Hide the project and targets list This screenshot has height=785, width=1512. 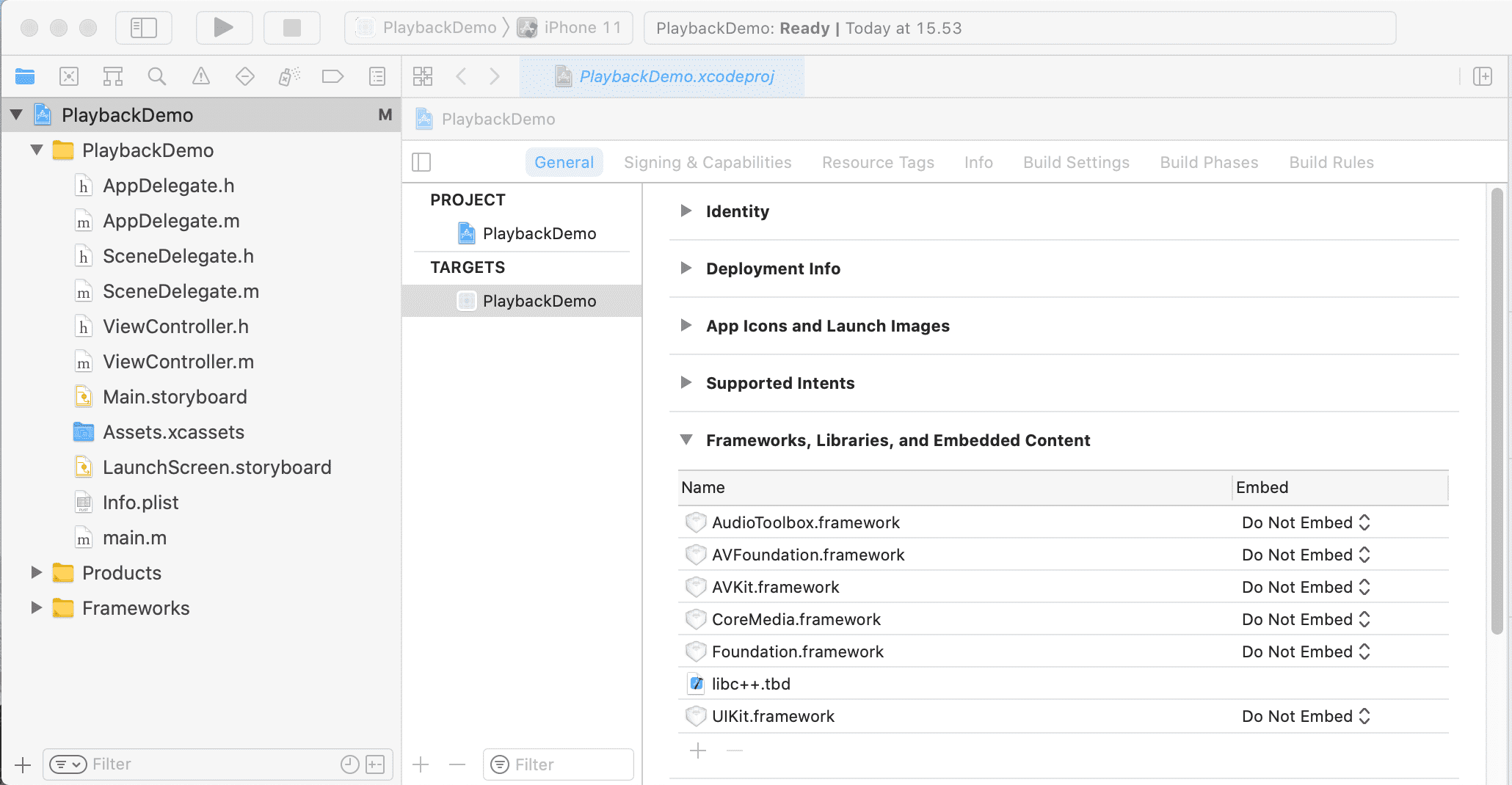pyautogui.click(x=421, y=162)
